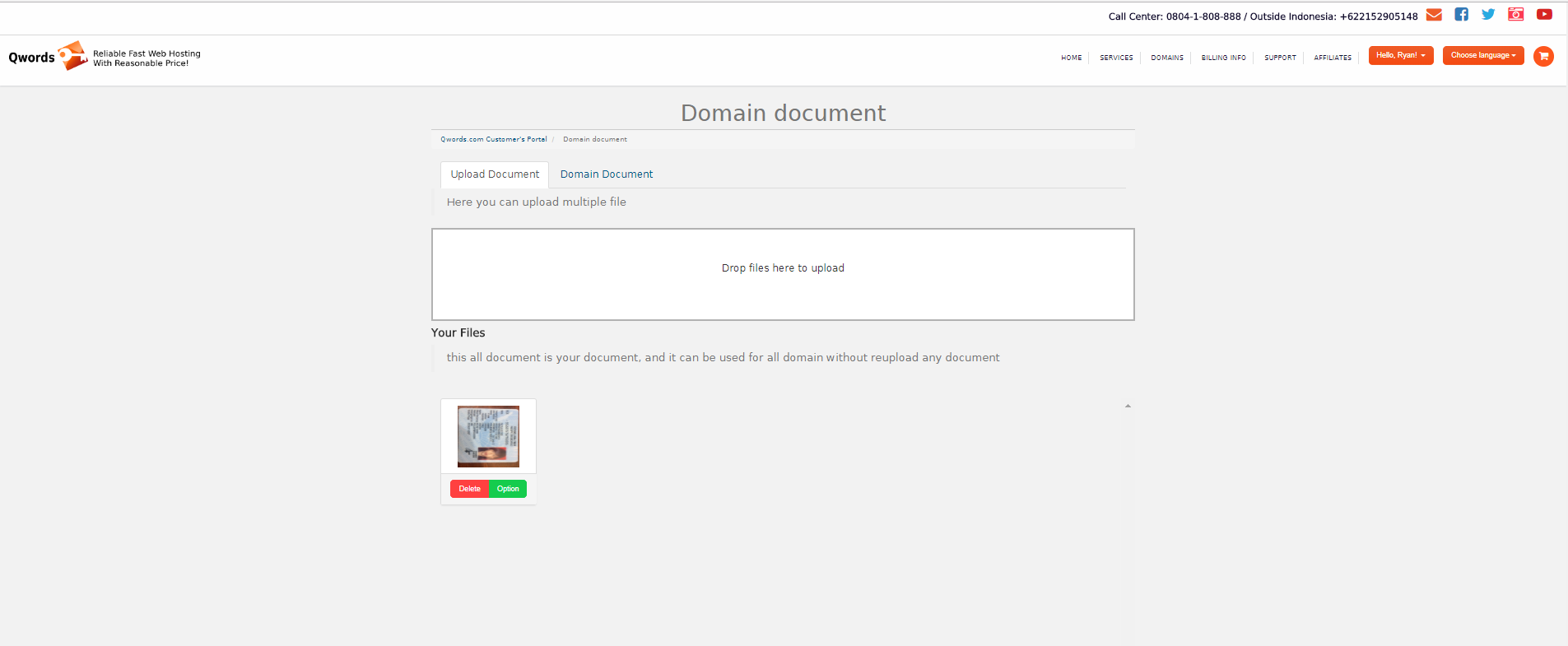Open the DOMAINS menu

[1166, 58]
